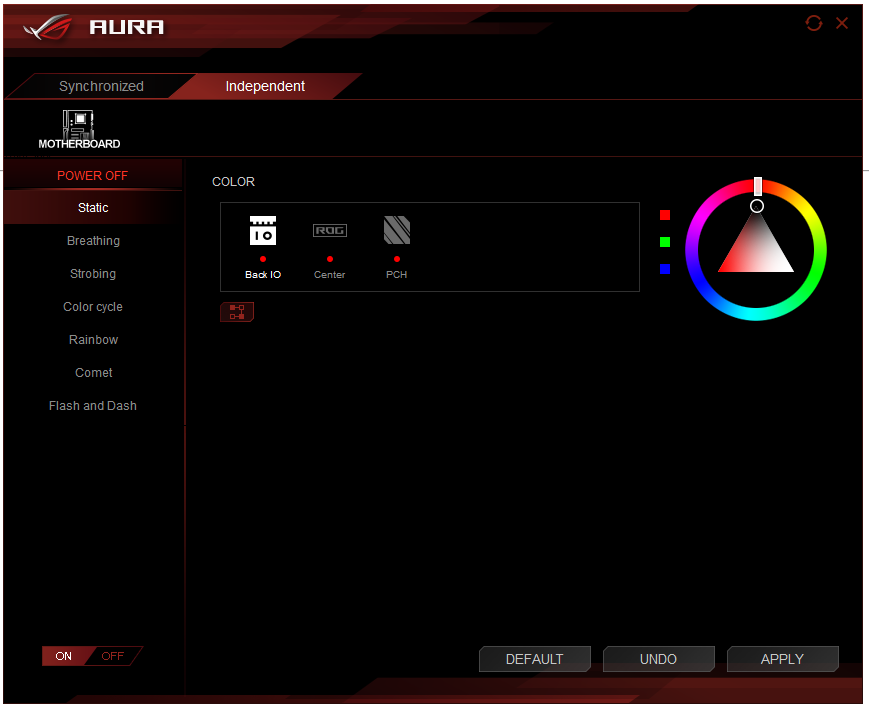869x709 pixels.
Task: Click the UNDO button
Action: click(x=658, y=659)
